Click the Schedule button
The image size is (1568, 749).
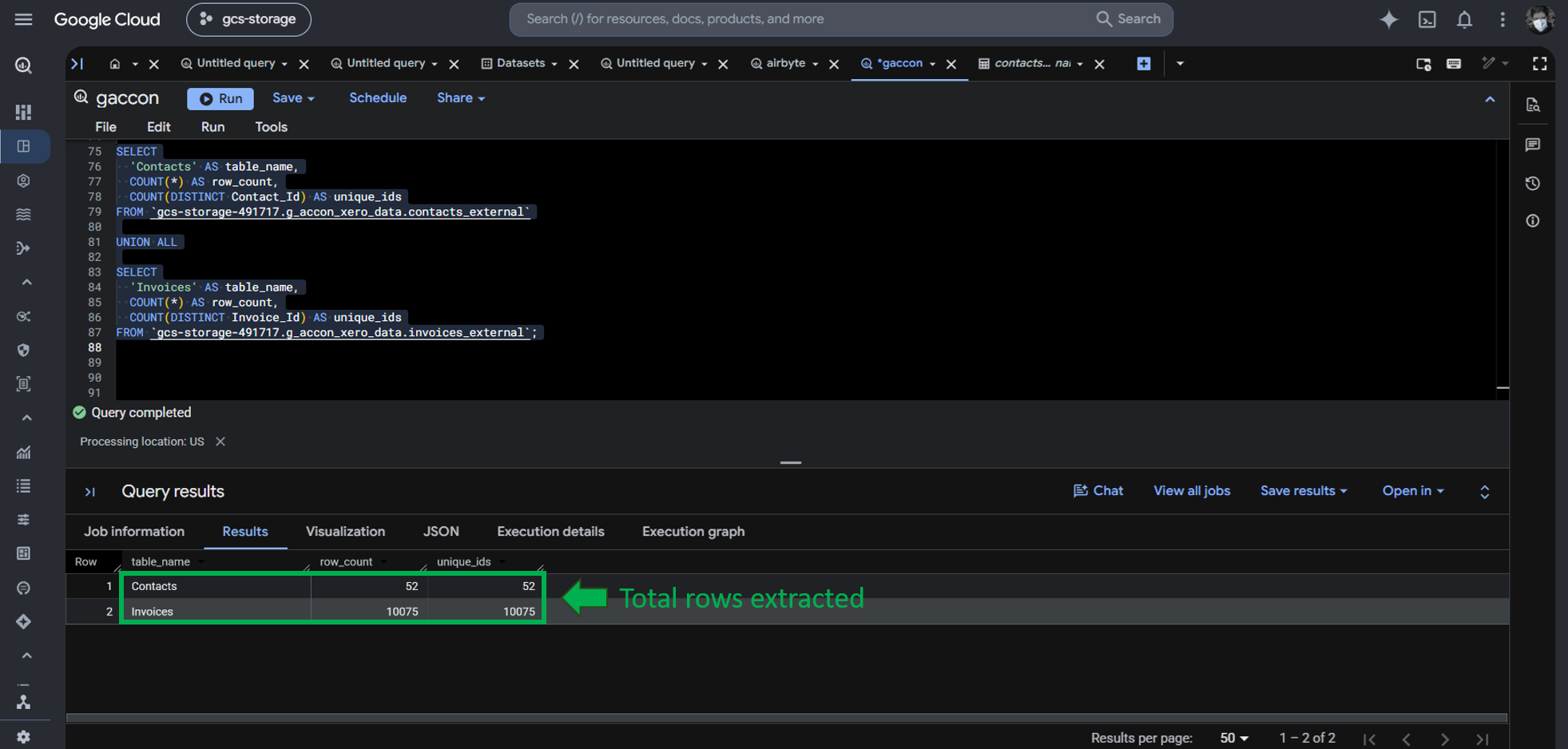click(x=378, y=98)
